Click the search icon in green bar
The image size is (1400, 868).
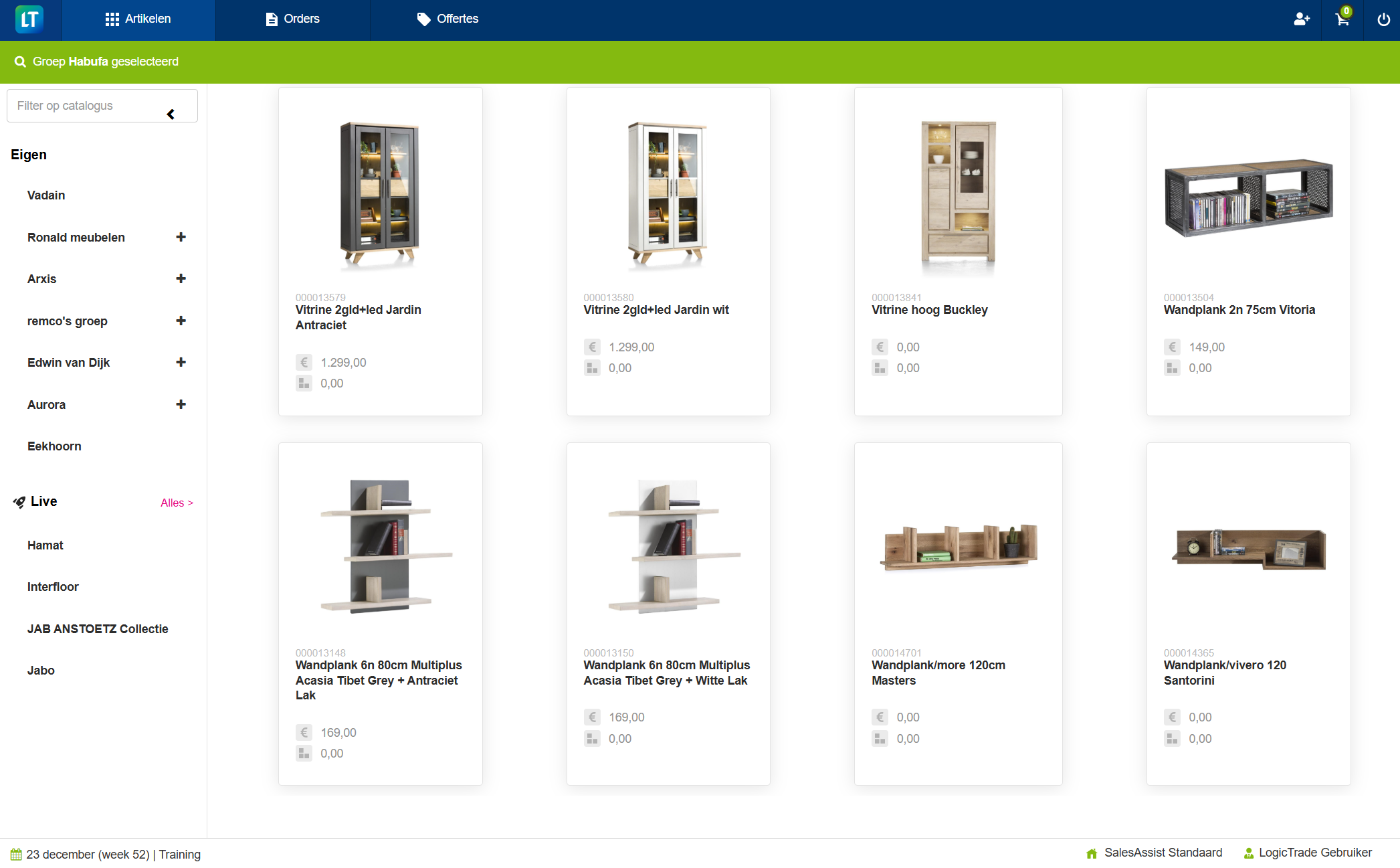21,62
